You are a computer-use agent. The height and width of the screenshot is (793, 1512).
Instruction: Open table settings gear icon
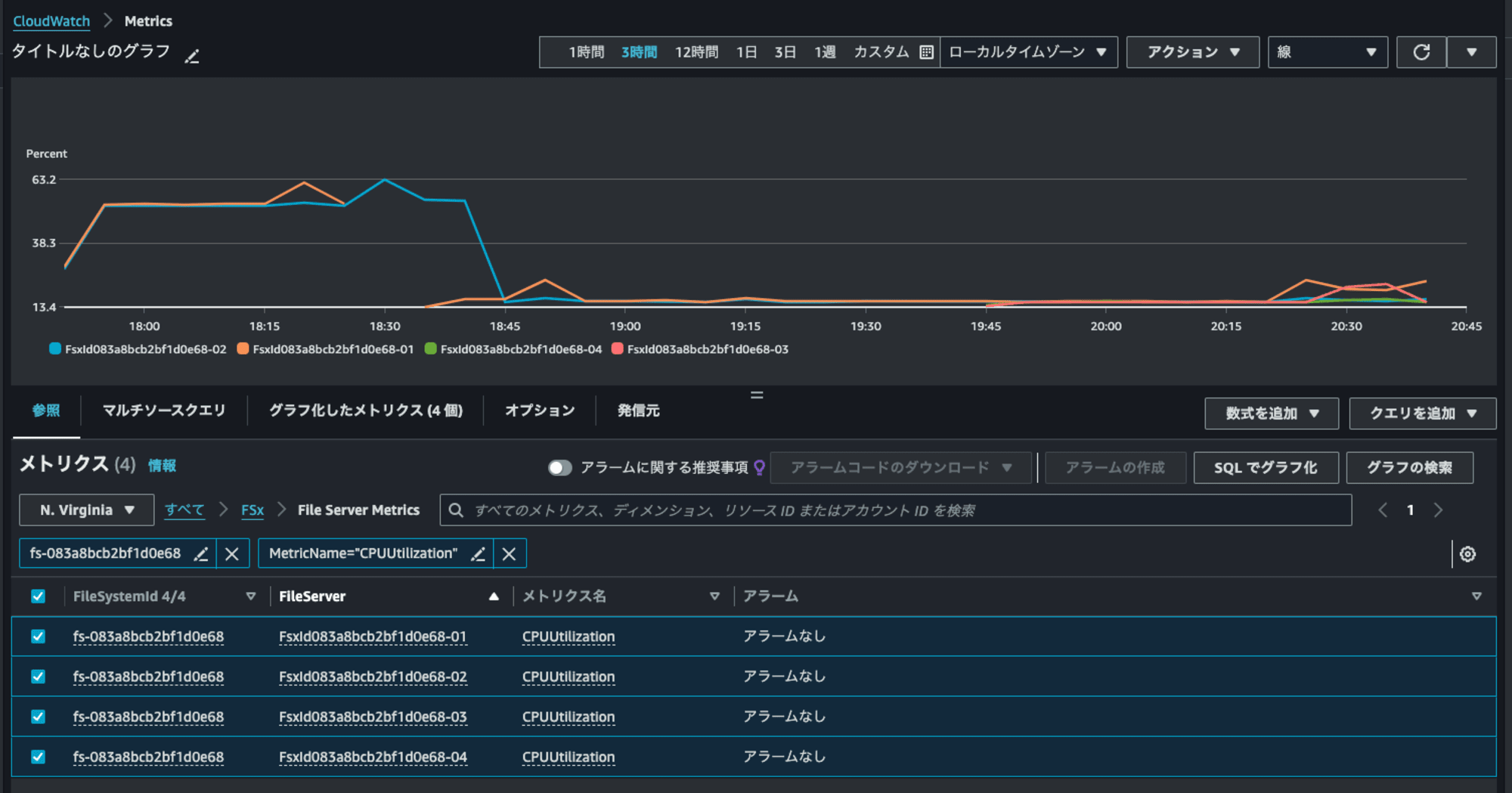pos(1467,554)
